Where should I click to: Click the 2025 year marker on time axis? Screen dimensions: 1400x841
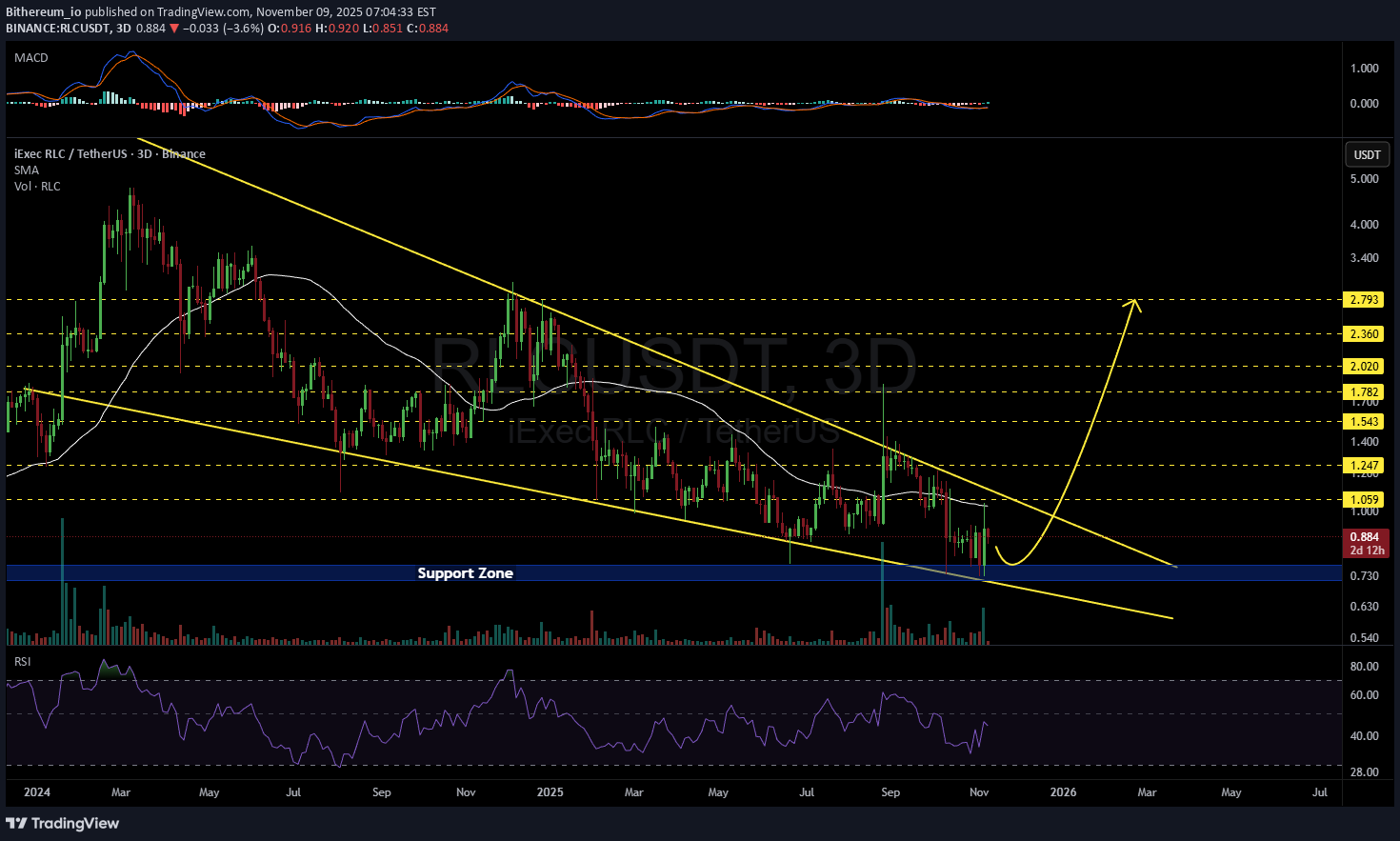tap(550, 792)
